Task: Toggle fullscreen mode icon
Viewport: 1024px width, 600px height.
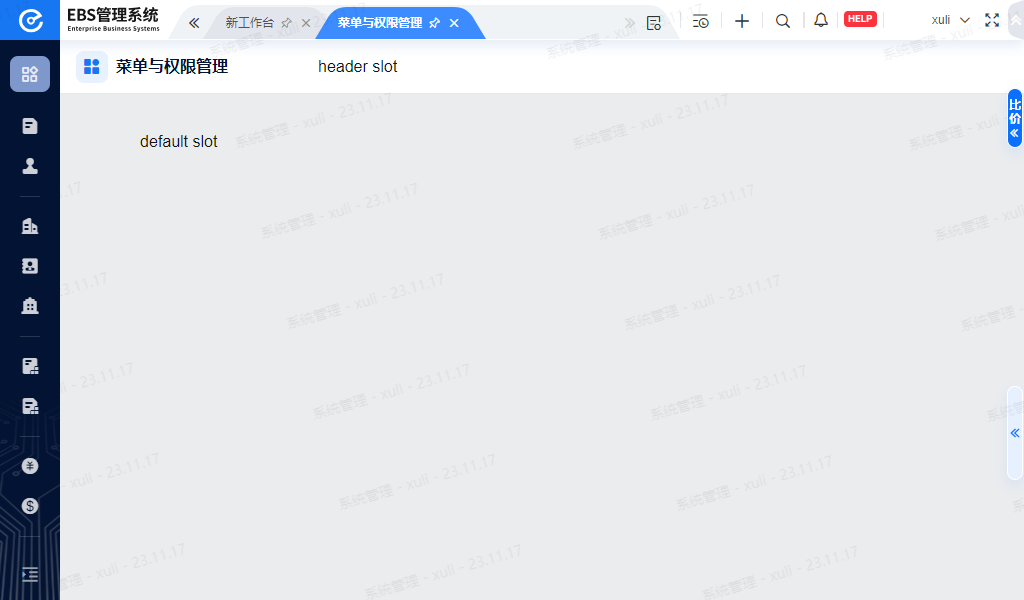Action: (x=992, y=20)
